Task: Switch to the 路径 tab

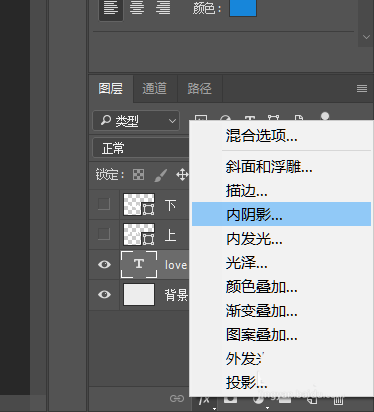Action: 199,89
